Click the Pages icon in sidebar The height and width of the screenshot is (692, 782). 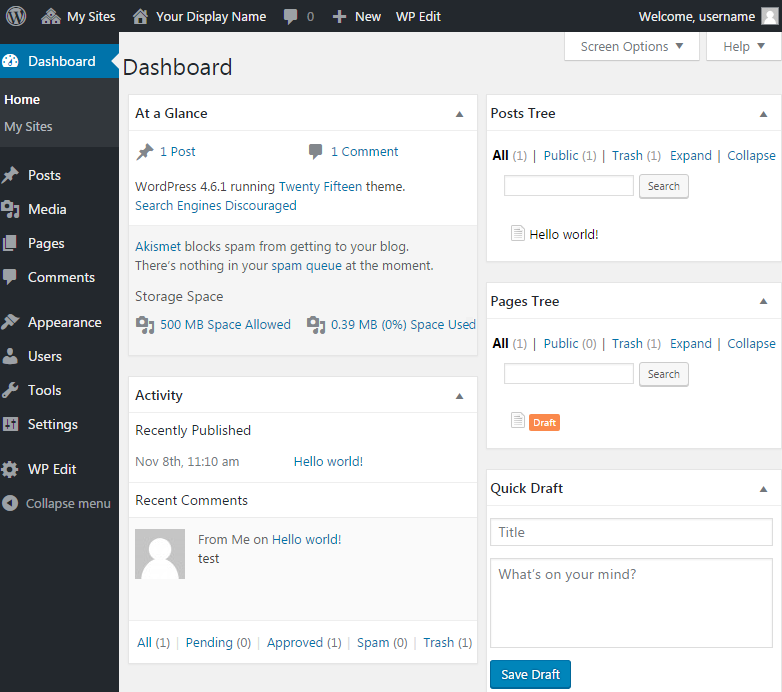10,243
